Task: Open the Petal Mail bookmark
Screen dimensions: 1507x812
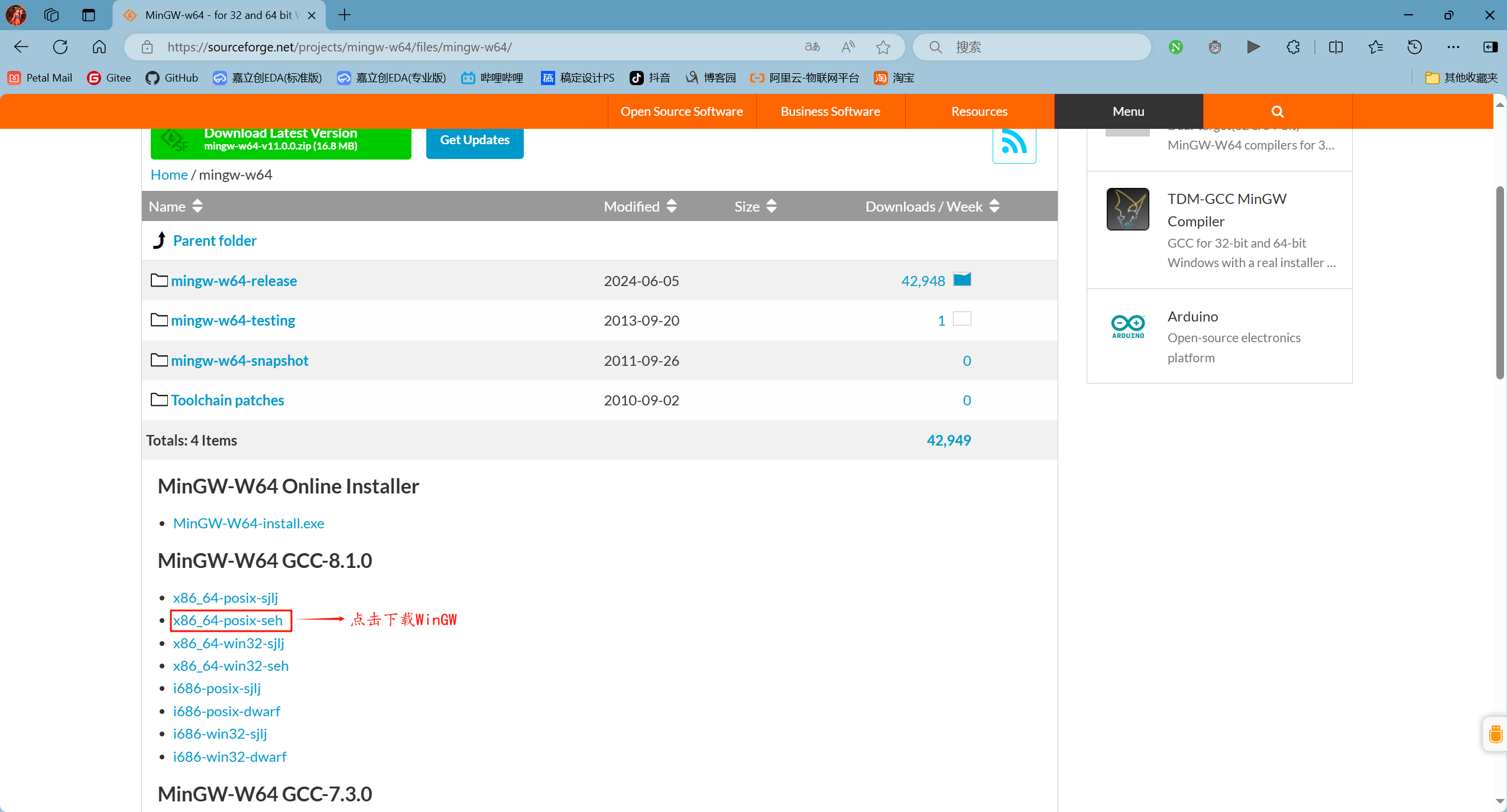Action: coord(40,77)
